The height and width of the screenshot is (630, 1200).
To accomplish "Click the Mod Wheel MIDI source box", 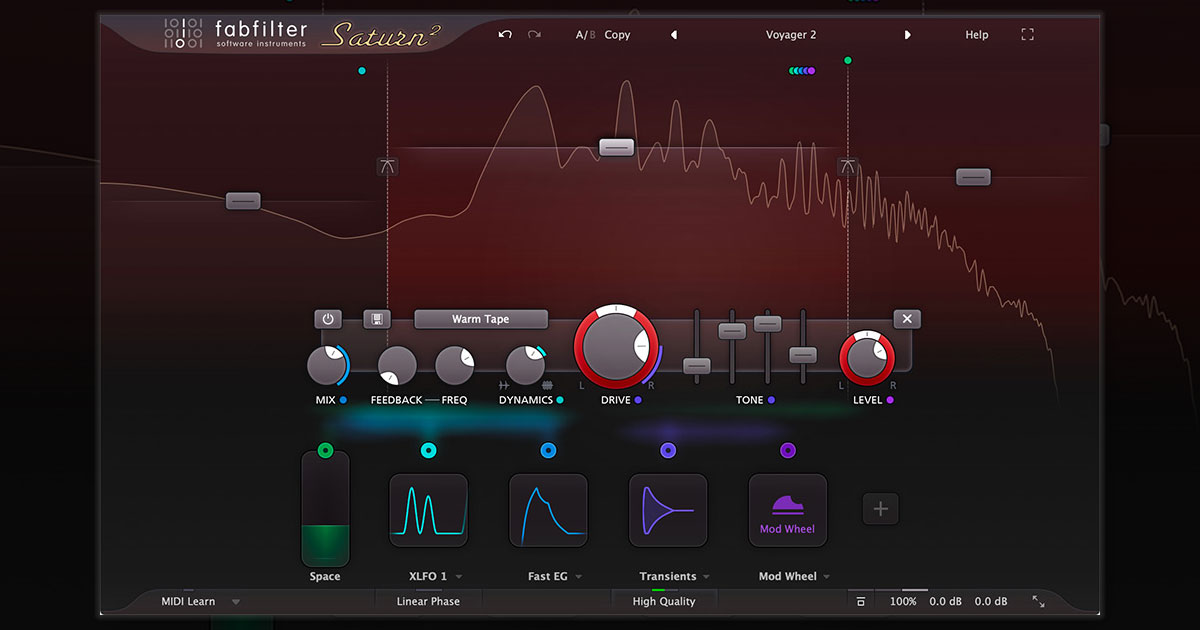I will click(788, 510).
